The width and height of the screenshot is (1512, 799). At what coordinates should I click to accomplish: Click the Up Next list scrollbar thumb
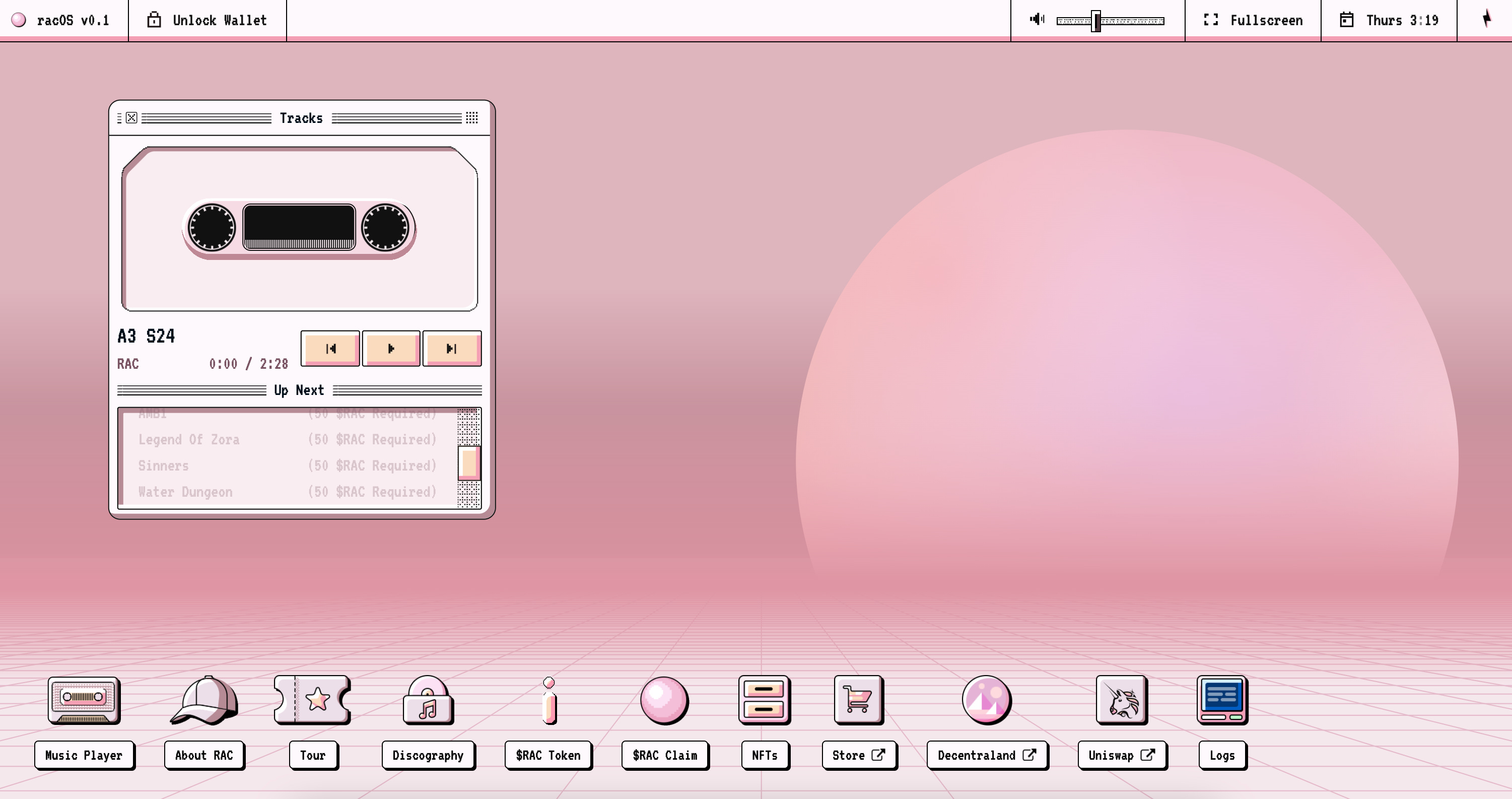click(x=469, y=463)
